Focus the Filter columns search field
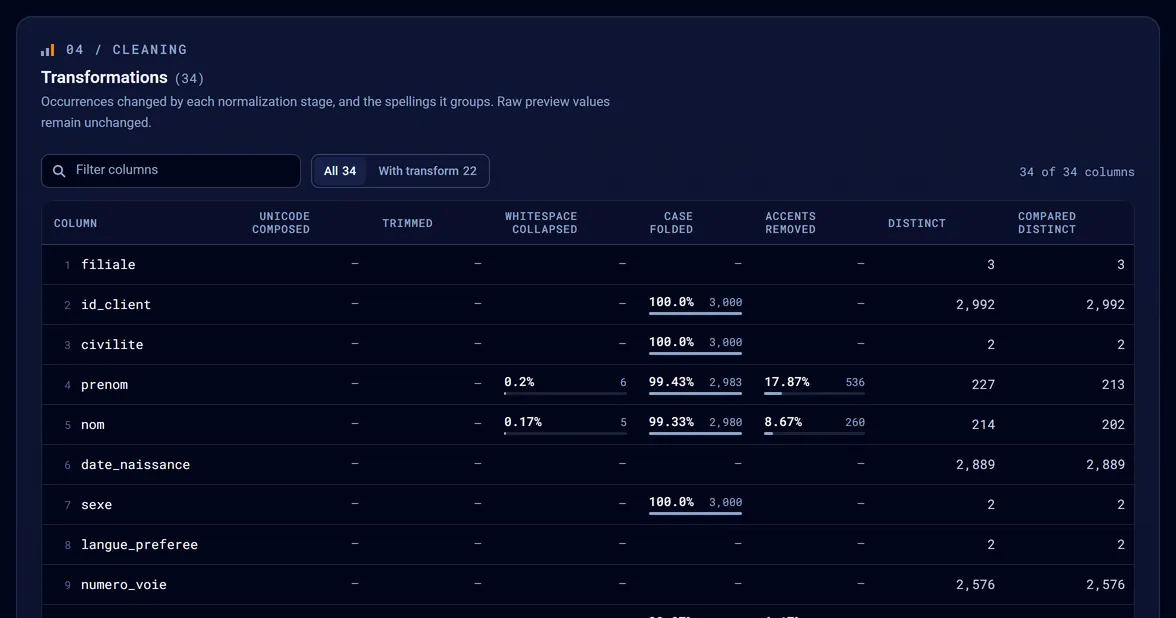The height and width of the screenshot is (618, 1176). coord(171,171)
